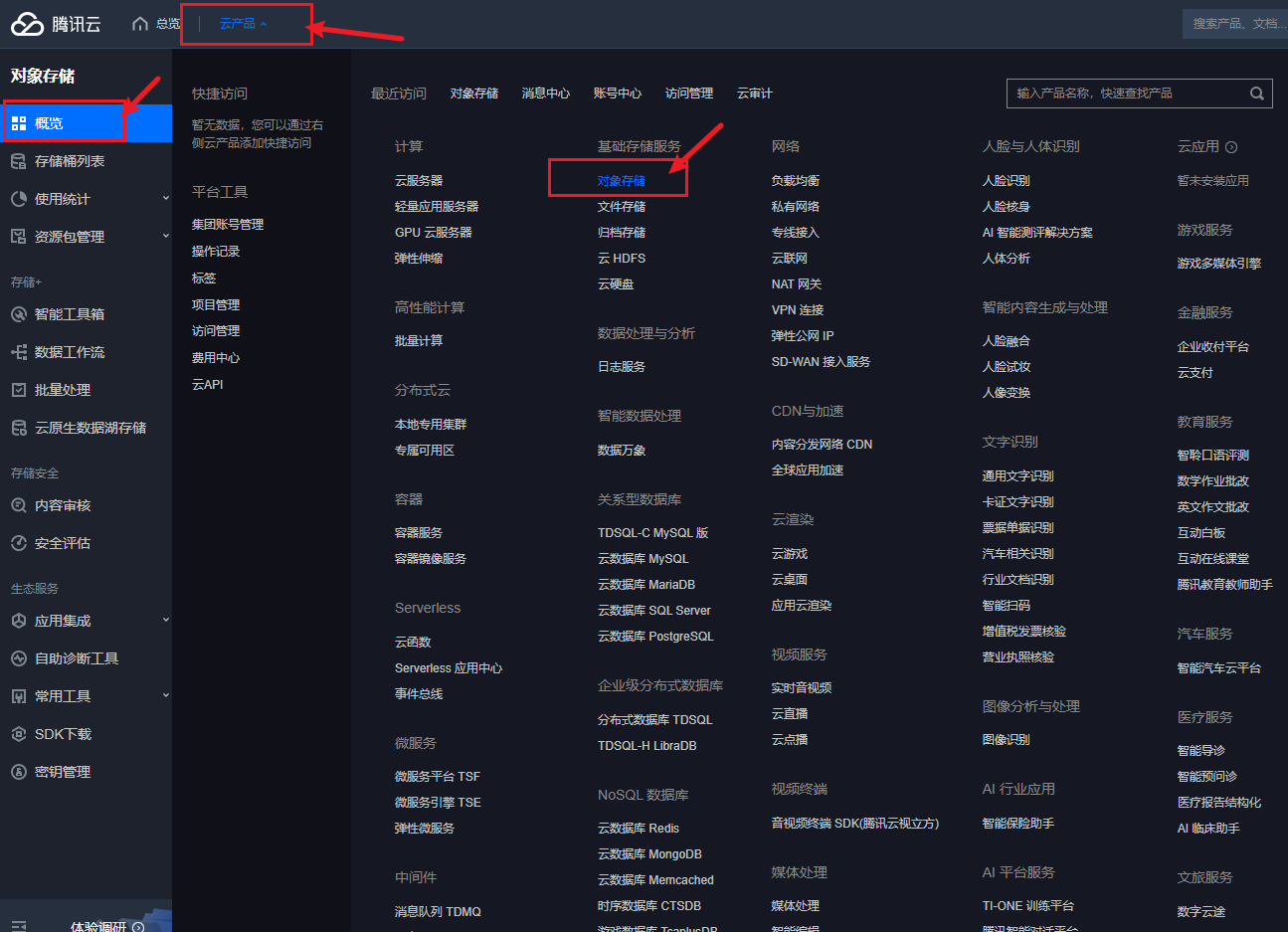Screen dimensions: 1288x932
Task: Open 日志服务 product link
Action: point(622,367)
